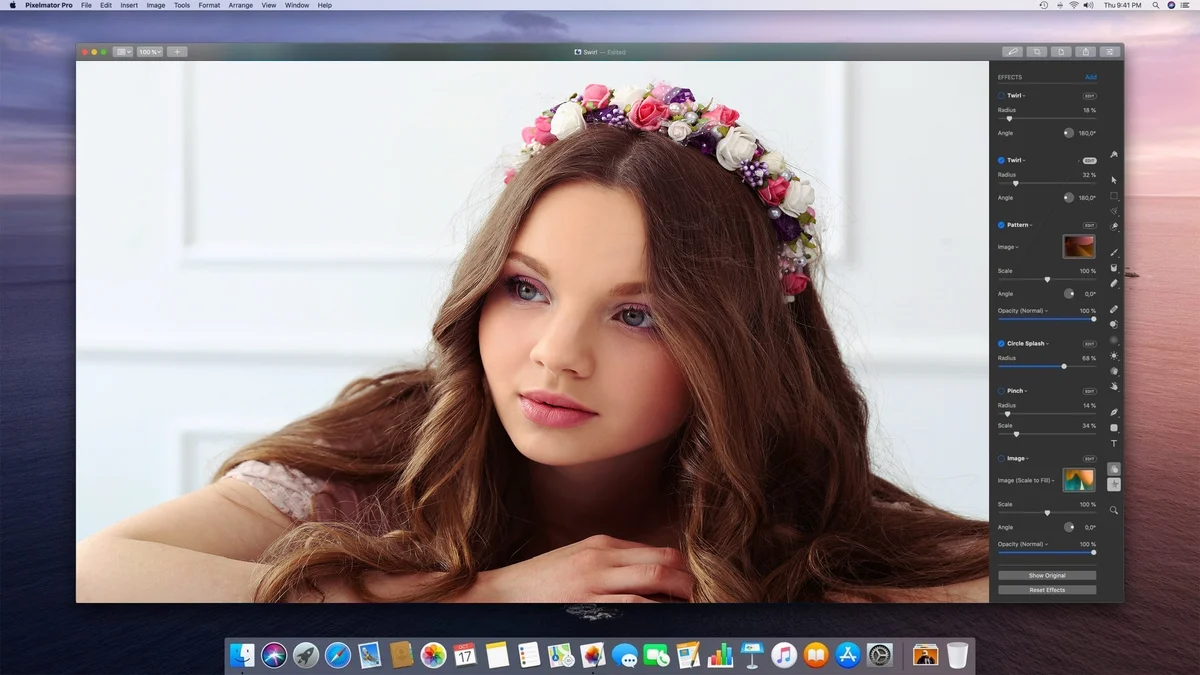Click the Pinch Scale slider
The image size is (1200, 675).
coord(1047,434)
